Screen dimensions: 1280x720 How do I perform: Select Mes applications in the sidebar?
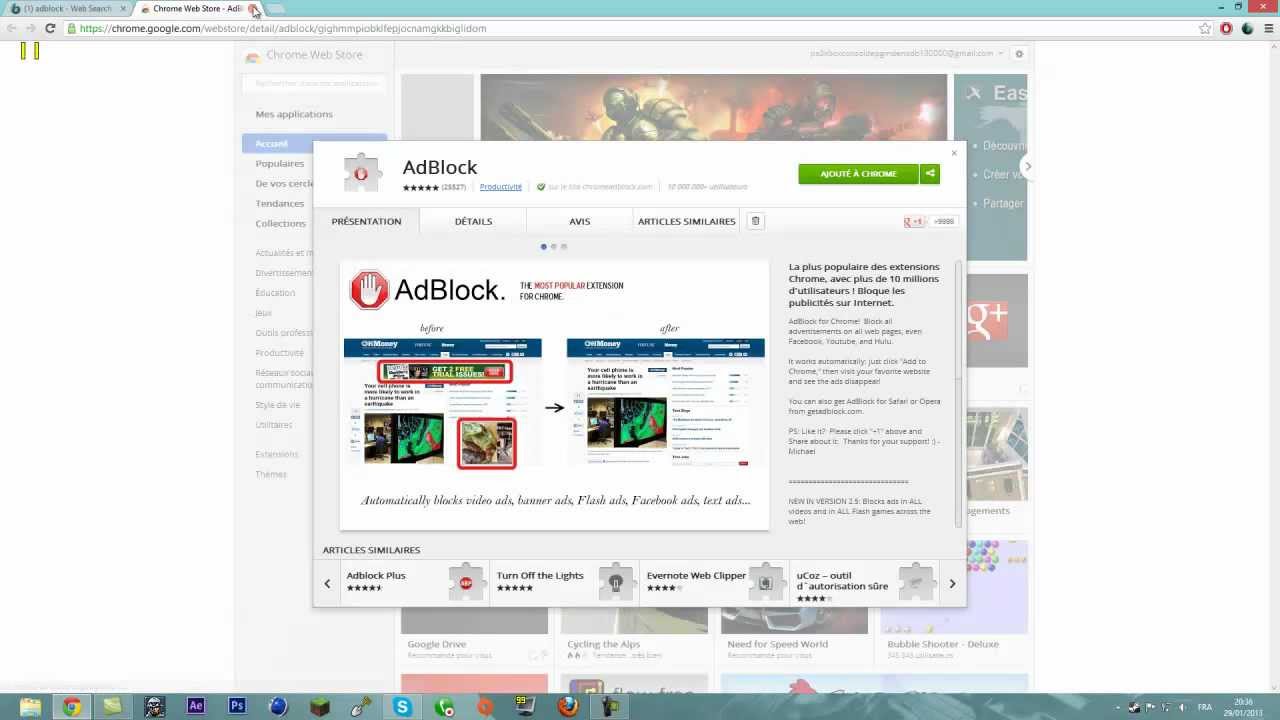click(294, 114)
